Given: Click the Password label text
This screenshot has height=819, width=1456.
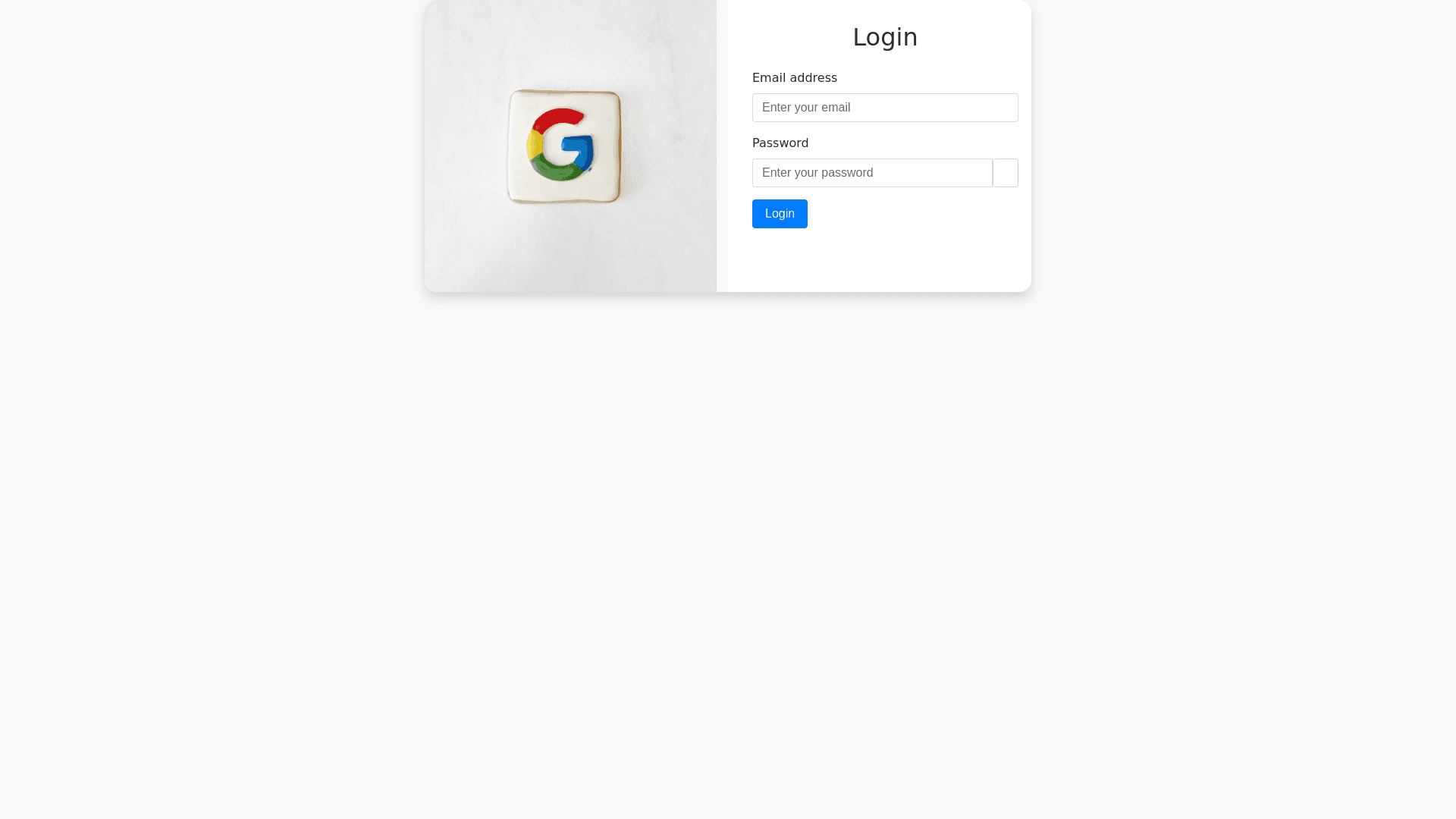Looking at the screenshot, I should (x=780, y=143).
